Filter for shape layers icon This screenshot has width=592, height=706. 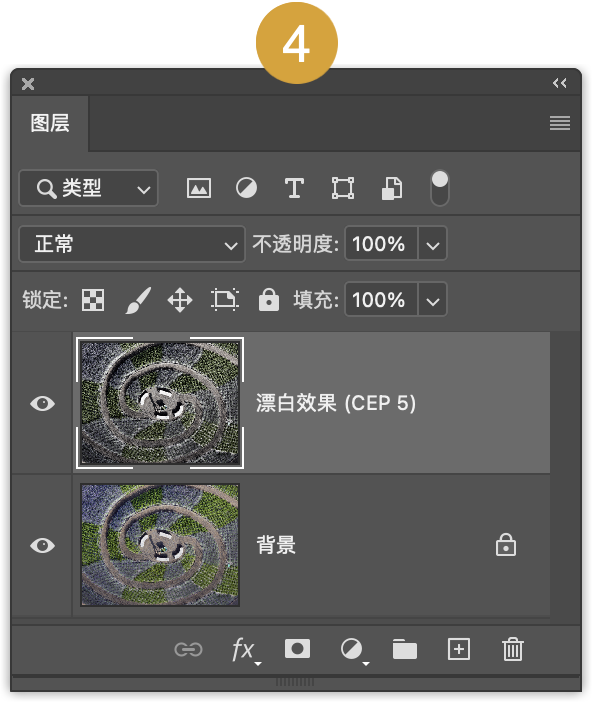[343, 188]
